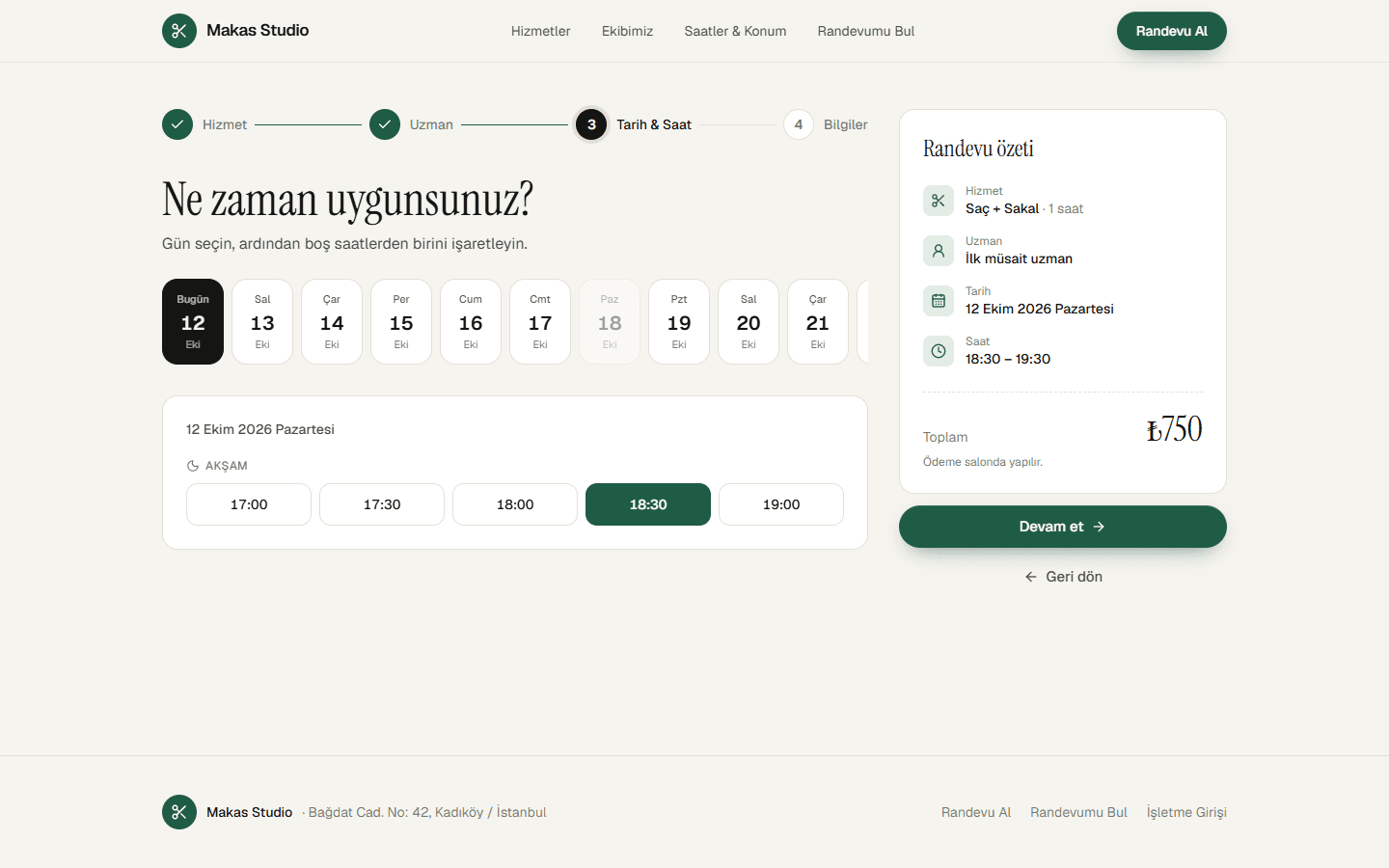
Task: Choose Sal 13 Eki date card
Action: tap(262, 321)
